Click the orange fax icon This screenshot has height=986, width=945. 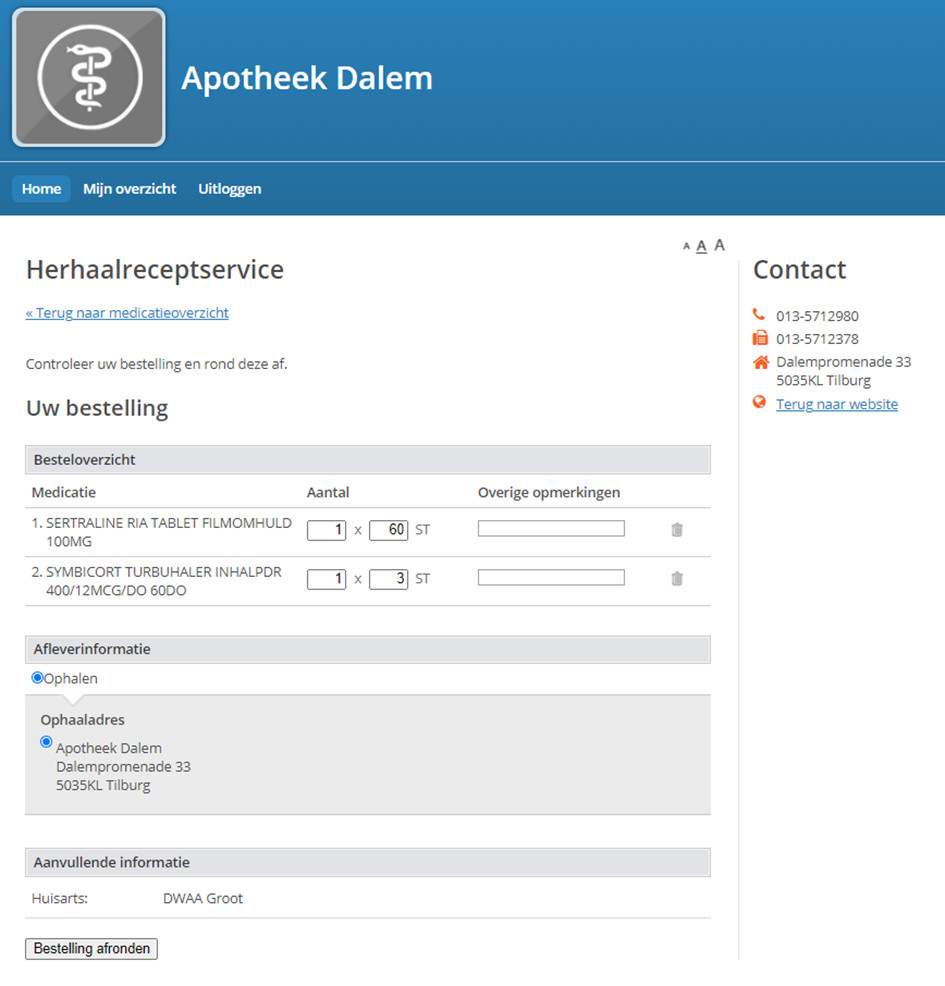(760, 338)
